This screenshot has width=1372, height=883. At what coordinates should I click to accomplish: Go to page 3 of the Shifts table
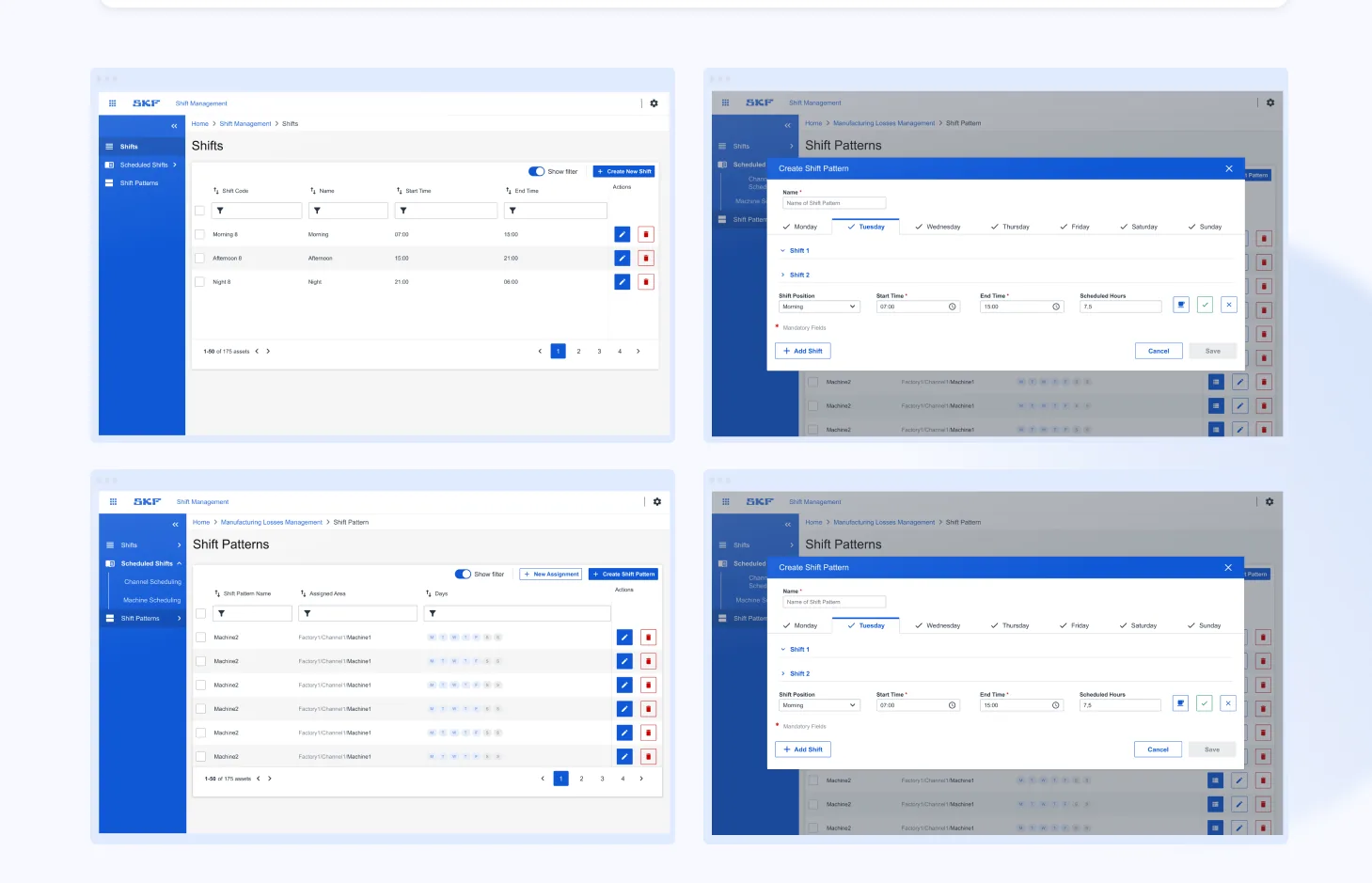coord(599,351)
